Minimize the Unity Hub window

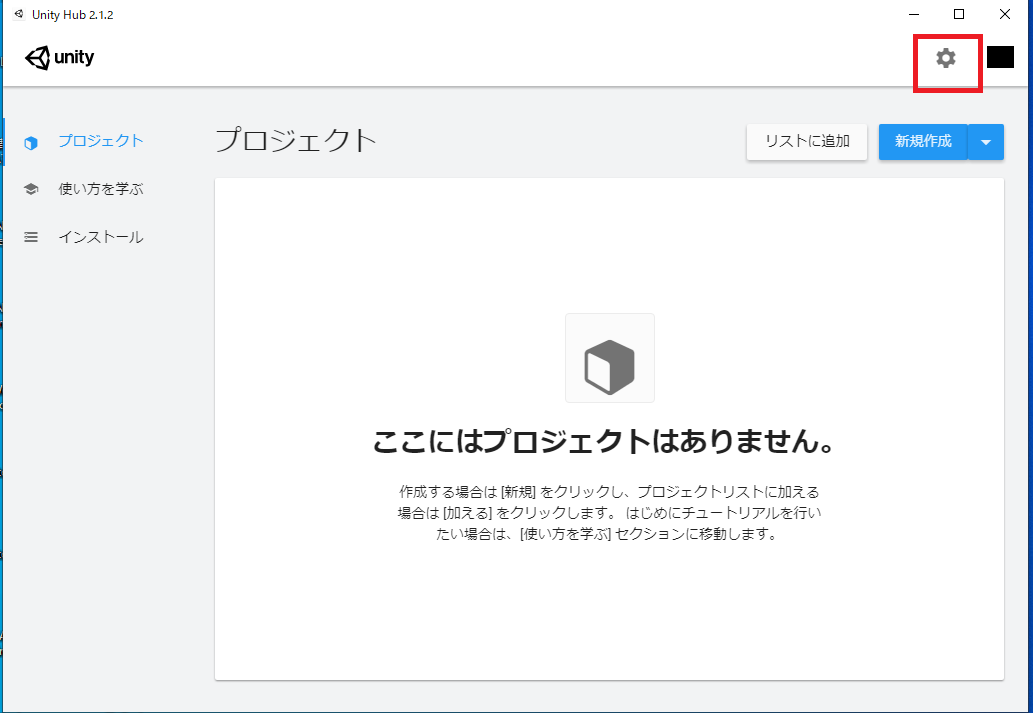912,14
